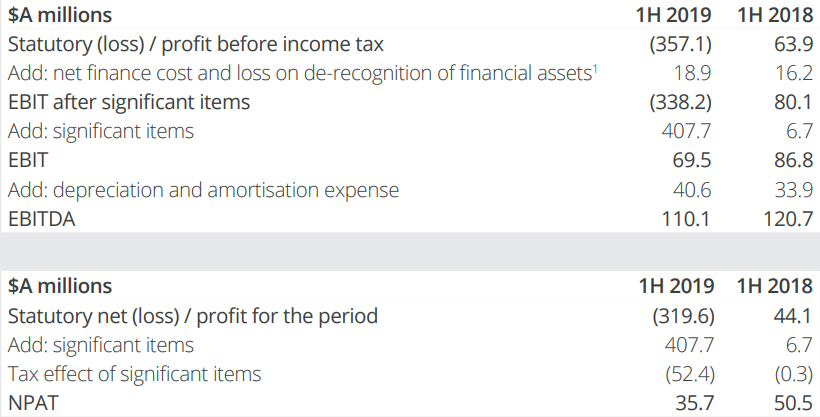The image size is (820, 417).
Task: Click the 63.9 value under 1H 2018
Action: click(794, 44)
